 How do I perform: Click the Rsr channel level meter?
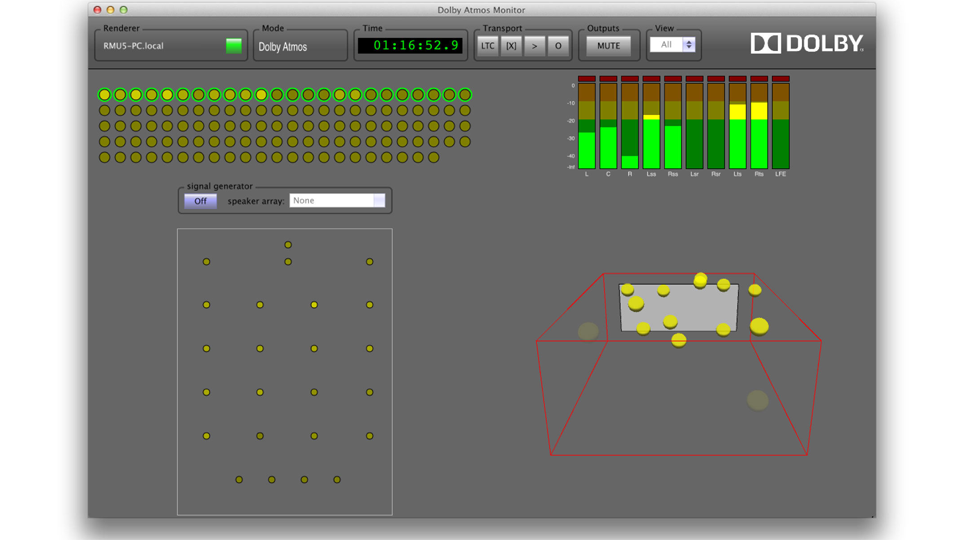pyautogui.click(x=716, y=126)
